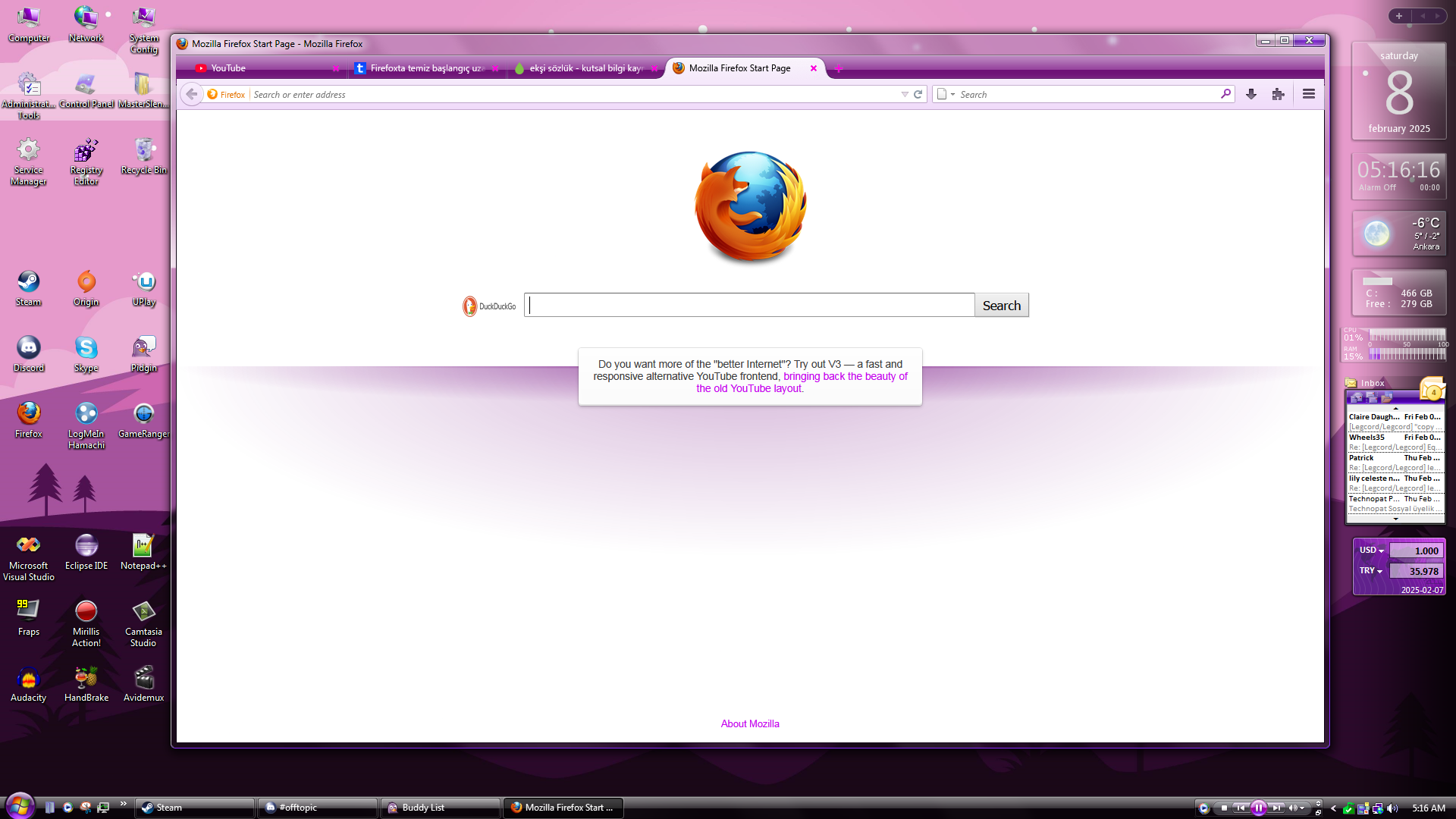Expand hidden tray icons with arrow
The height and width of the screenshot is (819, 1456).
(1333, 808)
